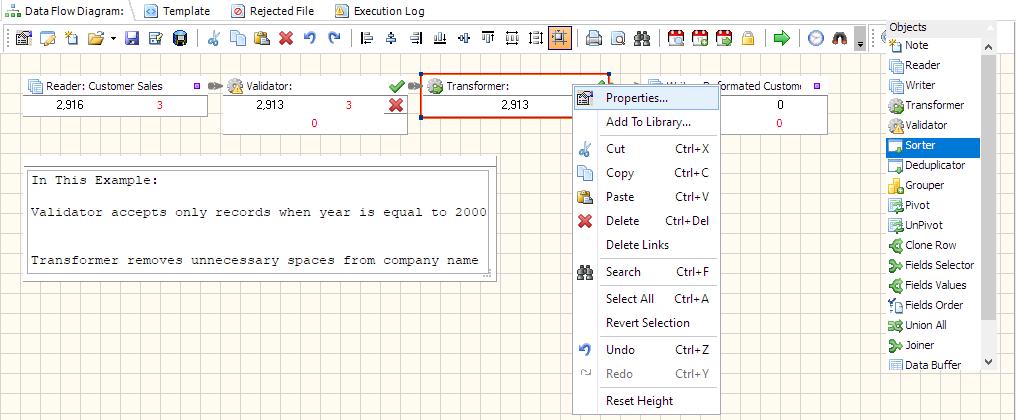Choose Reset Height in context menu

point(647,401)
